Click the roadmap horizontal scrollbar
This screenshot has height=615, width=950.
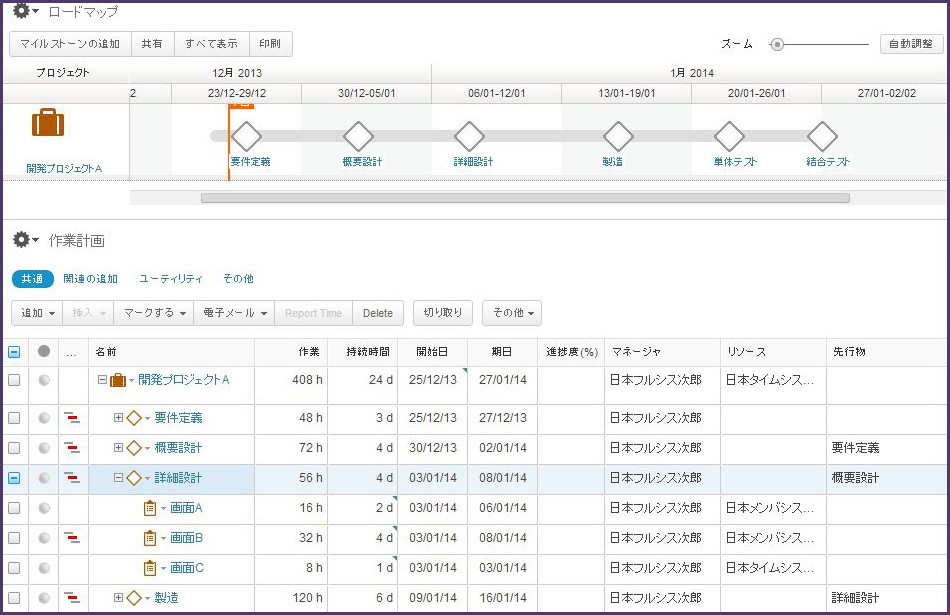point(525,198)
